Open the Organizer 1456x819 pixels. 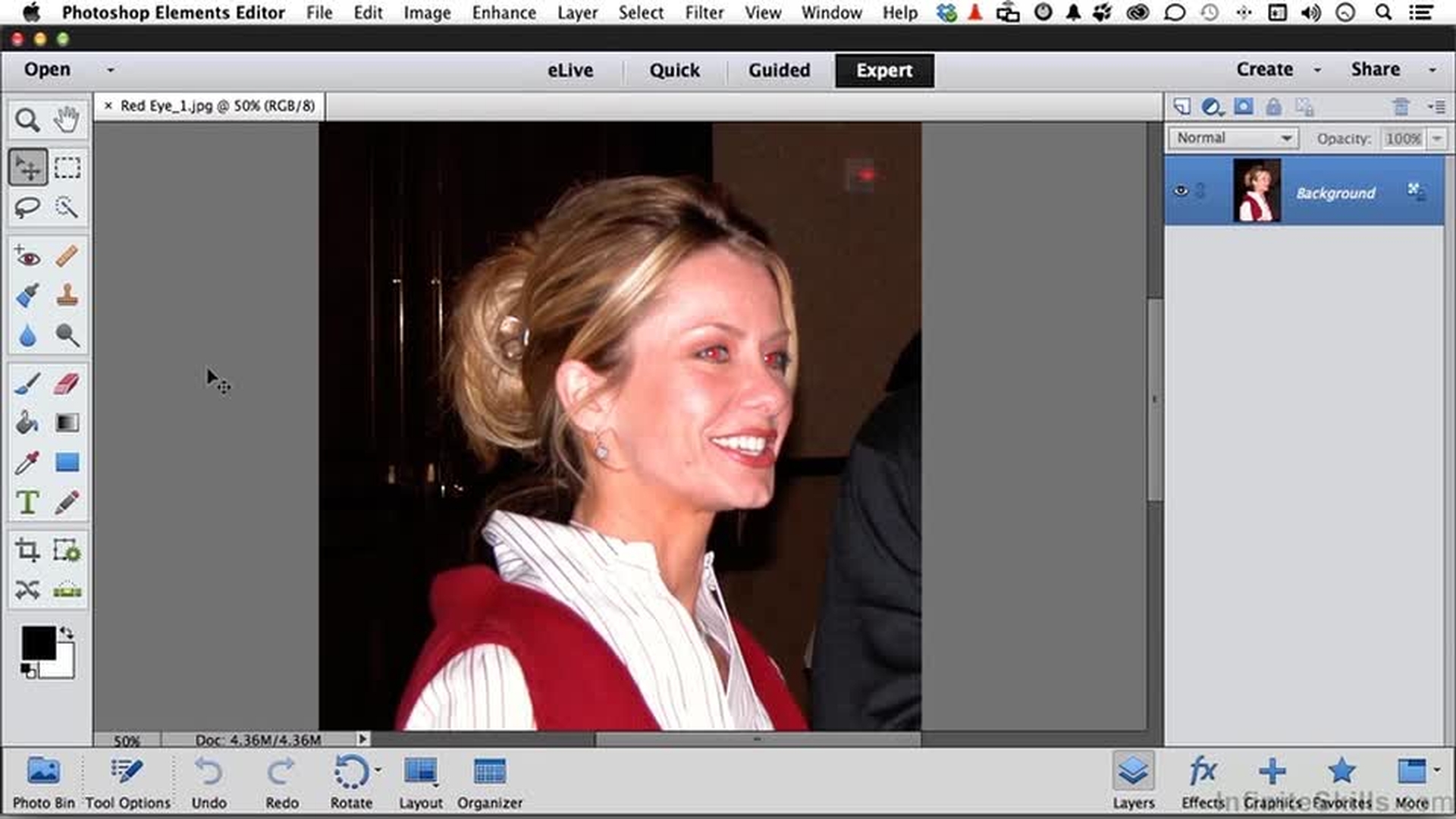(489, 783)
